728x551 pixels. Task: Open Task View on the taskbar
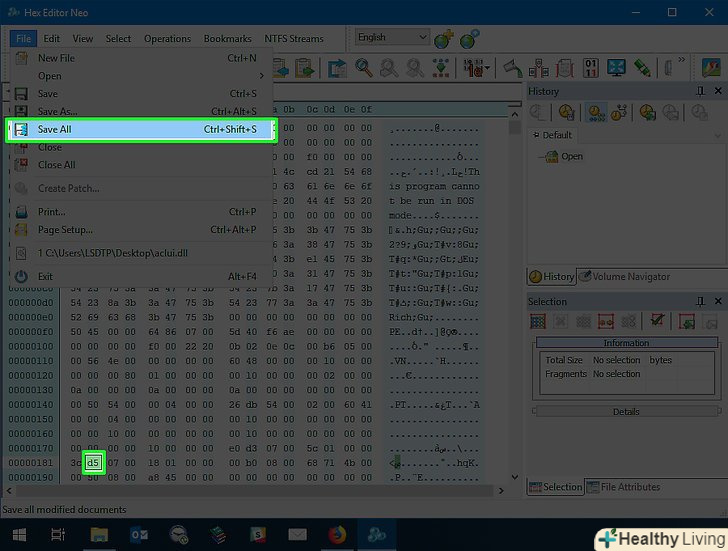coord(58,535)
